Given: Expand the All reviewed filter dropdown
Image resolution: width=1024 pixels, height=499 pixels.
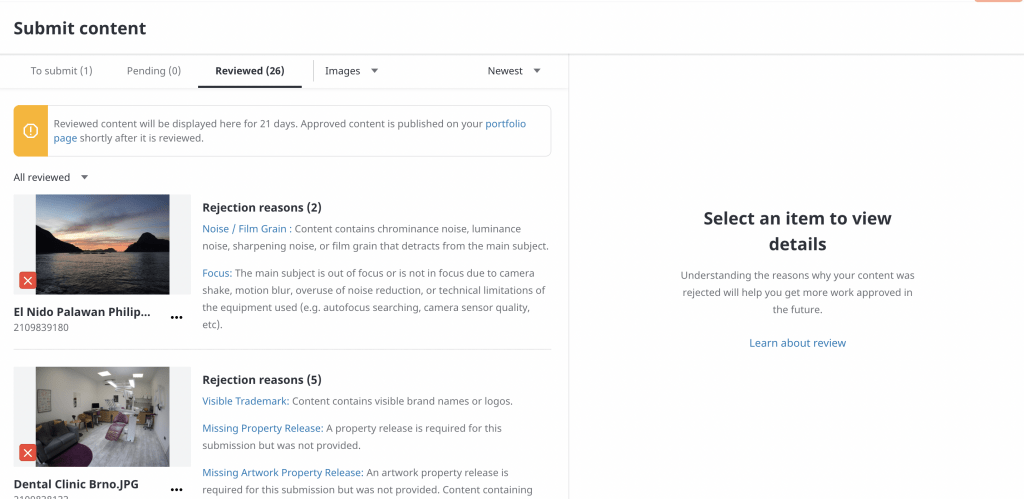Looking at the screenshot, I should click(x=51, y=177).
